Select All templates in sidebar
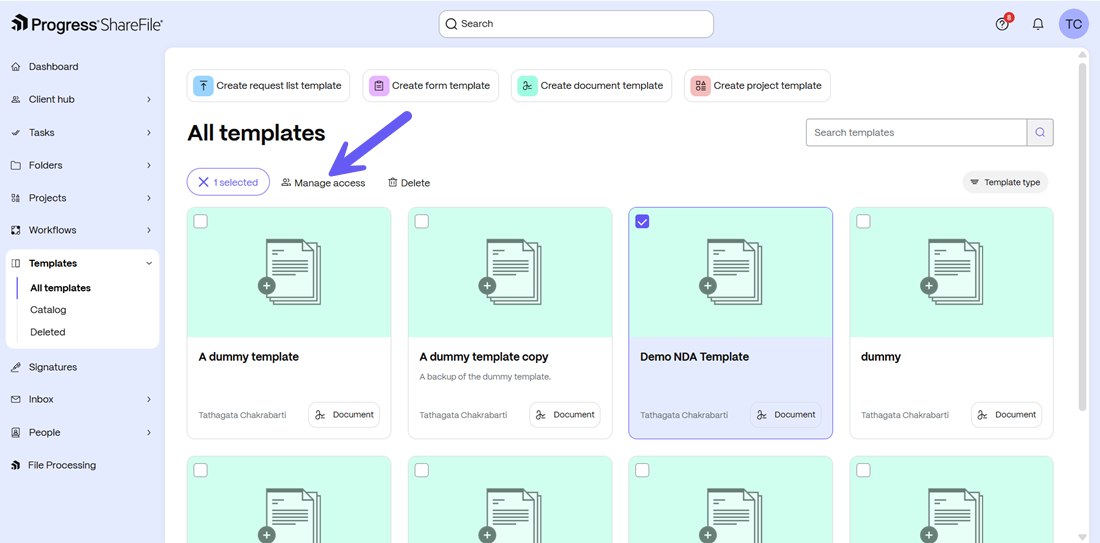 coord(60,288)
